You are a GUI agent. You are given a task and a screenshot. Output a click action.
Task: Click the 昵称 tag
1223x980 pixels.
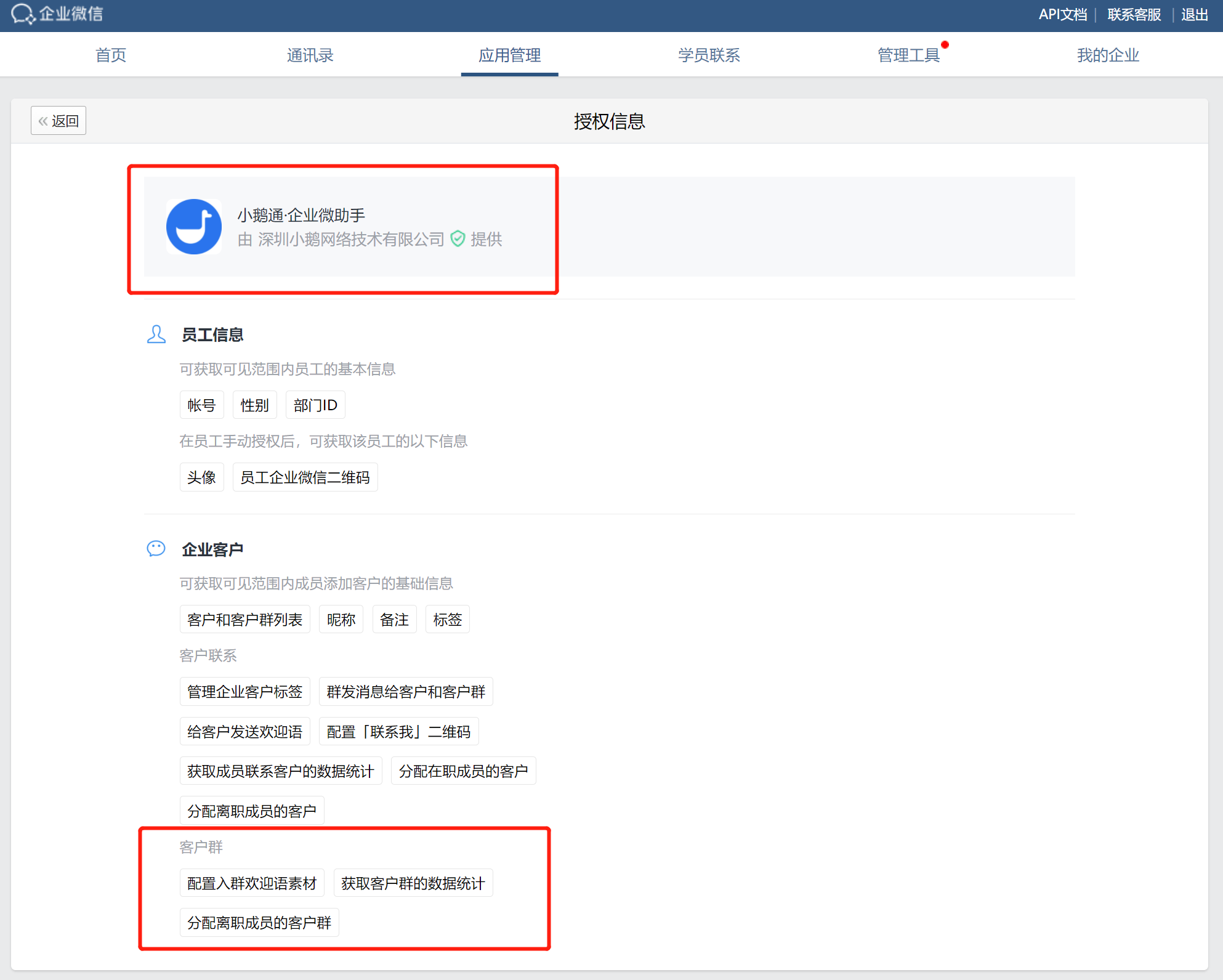pos(341,619)
